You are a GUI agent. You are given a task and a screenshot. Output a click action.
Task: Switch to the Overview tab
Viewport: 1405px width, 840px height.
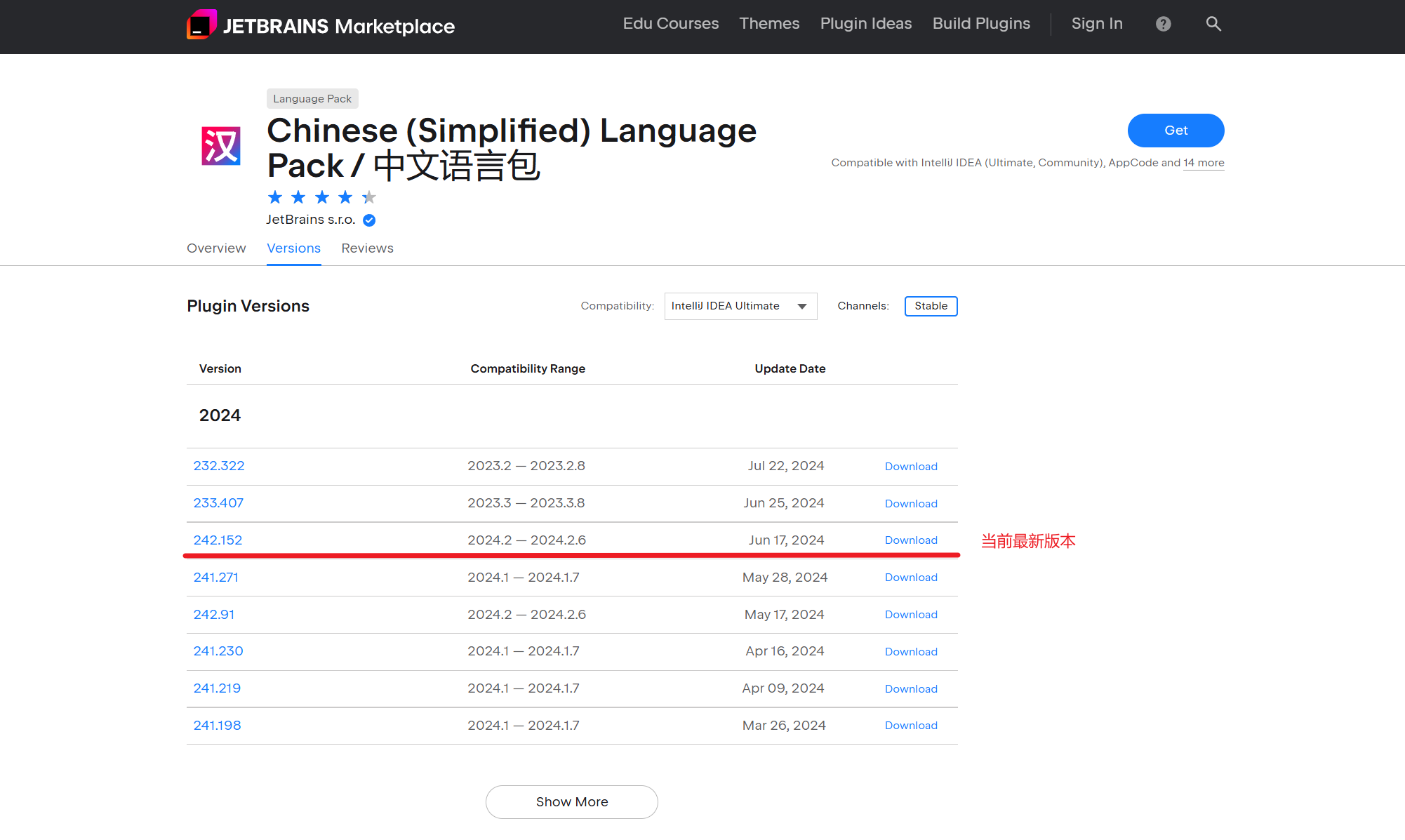(x=216, y=248)
